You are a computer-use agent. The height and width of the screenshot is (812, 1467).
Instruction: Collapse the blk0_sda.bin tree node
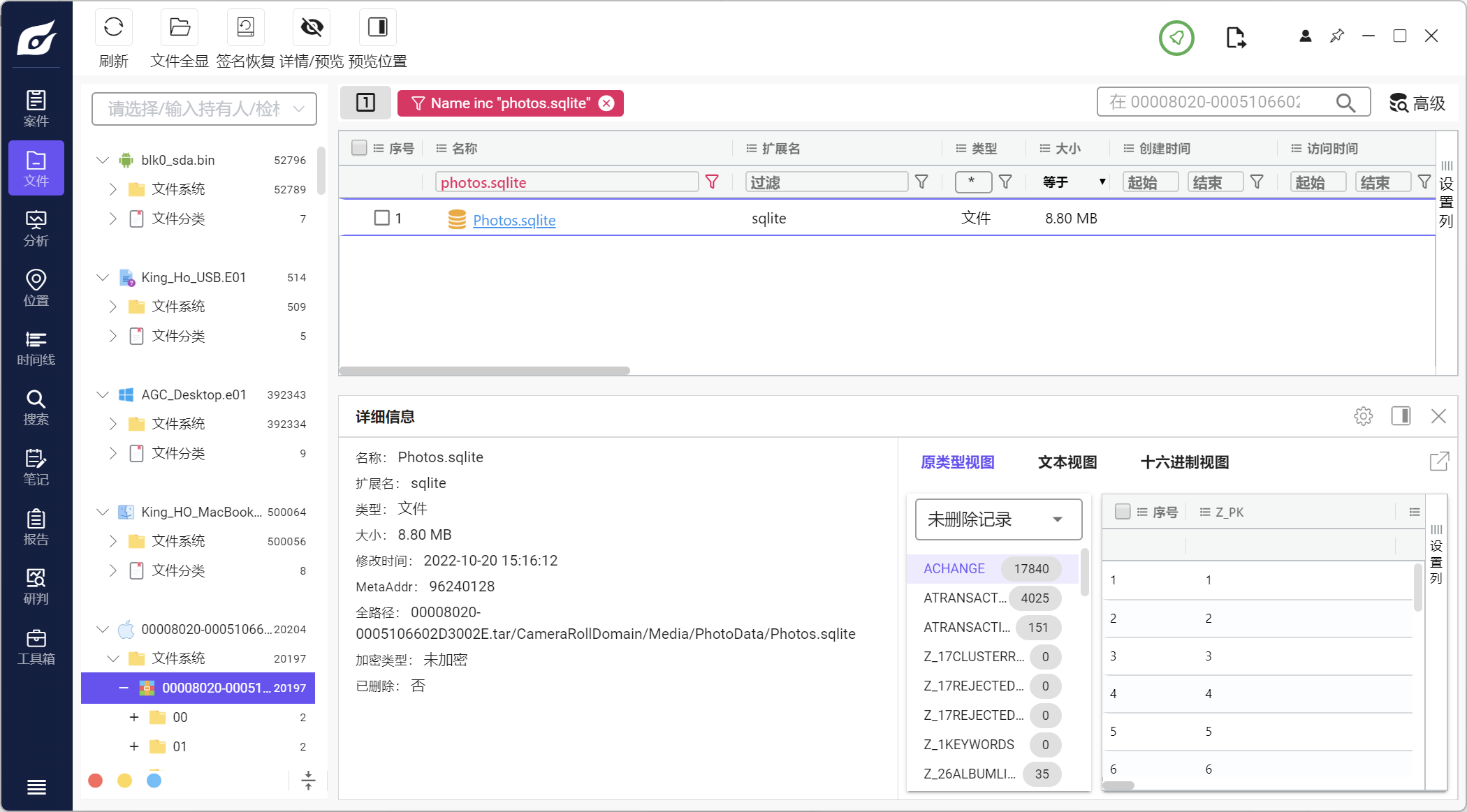point(103,160)
